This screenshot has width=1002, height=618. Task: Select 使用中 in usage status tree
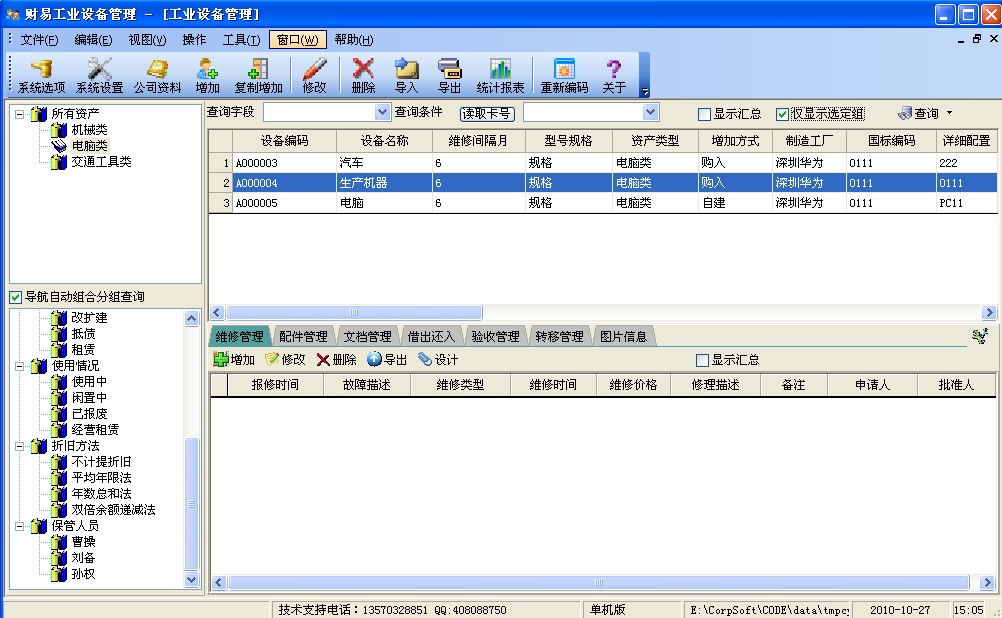[x=89, y=382]
